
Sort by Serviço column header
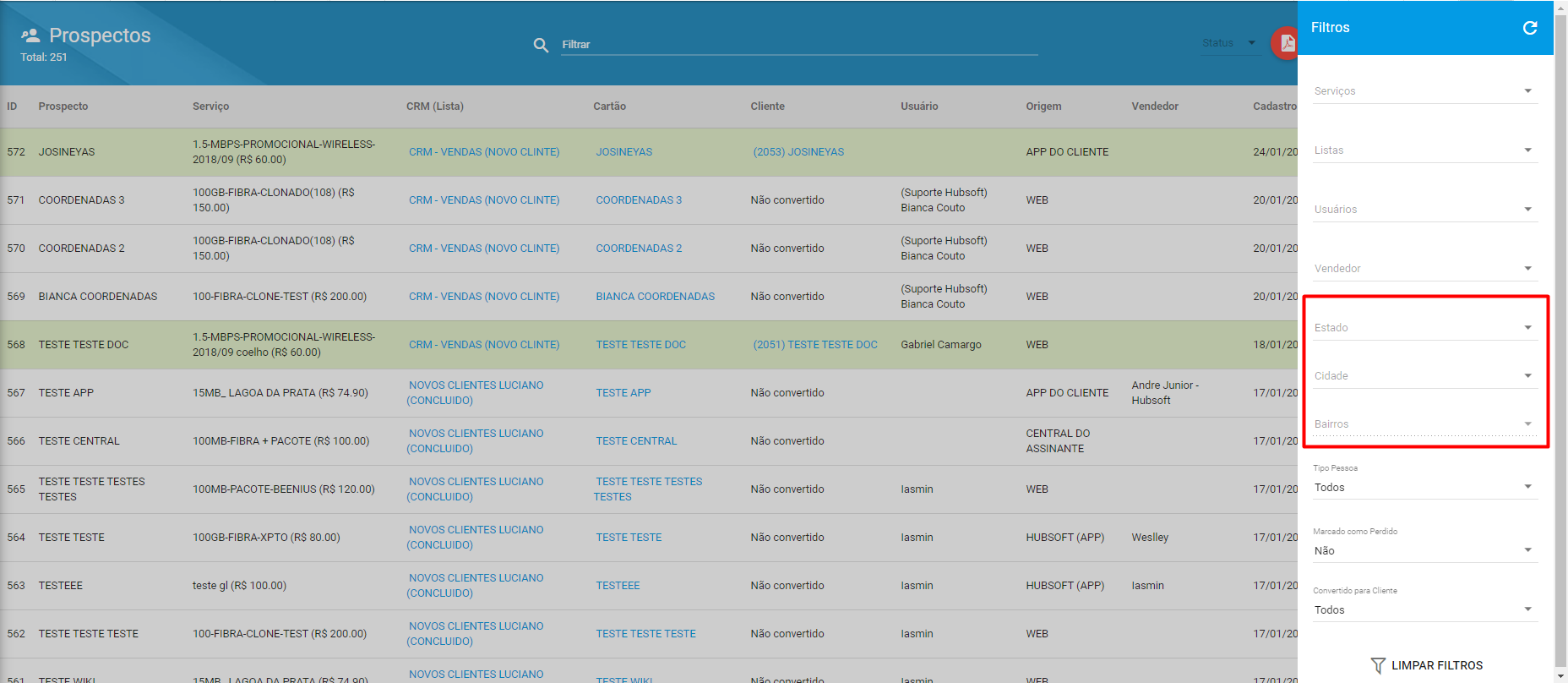pyautogui.click(x=210, y=107)
